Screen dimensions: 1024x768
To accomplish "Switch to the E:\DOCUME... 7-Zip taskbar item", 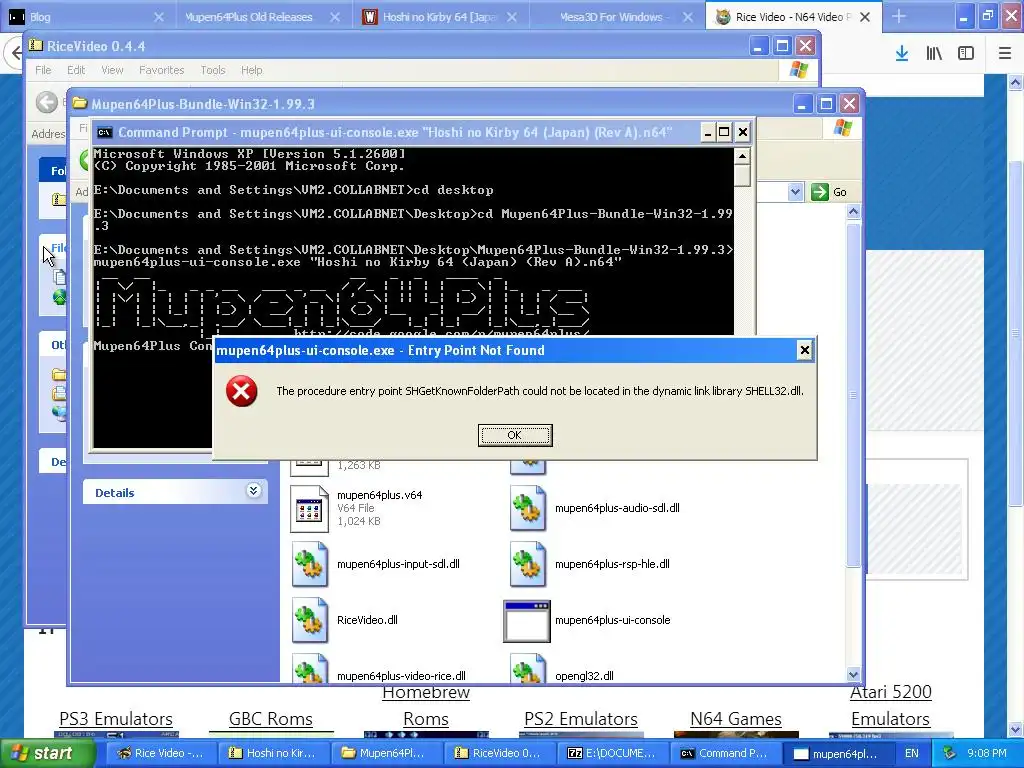I will [612, 754].
